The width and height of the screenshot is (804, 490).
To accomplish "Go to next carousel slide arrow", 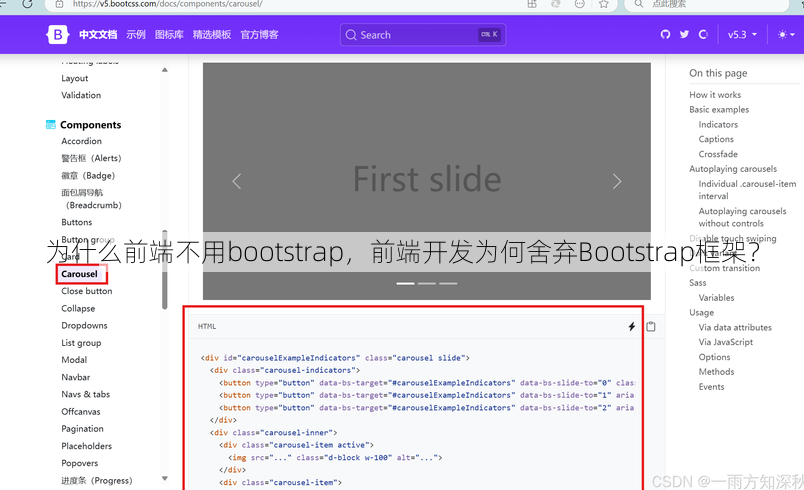I will [617, 181].
